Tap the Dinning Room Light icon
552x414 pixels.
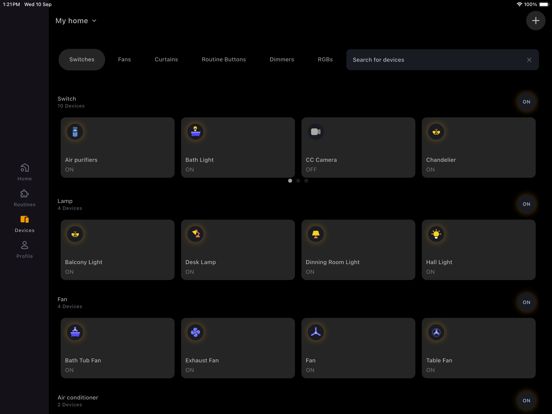[x=316, y=234]
